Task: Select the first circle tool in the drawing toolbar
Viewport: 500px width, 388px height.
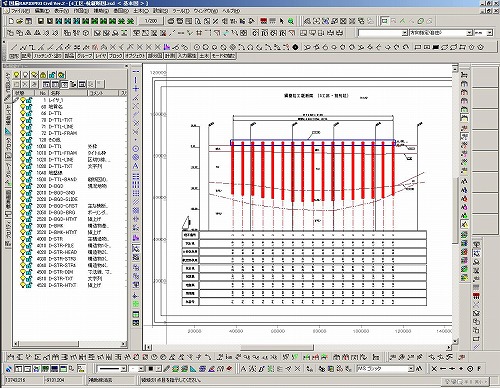Action: (x=197, y=47)
